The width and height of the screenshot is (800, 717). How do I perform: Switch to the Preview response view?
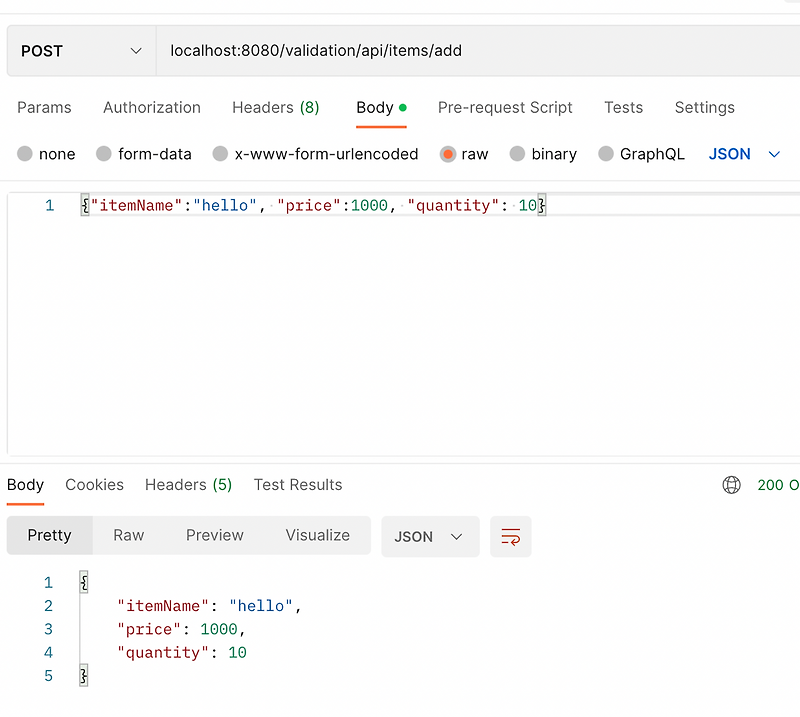pos(215,535)
